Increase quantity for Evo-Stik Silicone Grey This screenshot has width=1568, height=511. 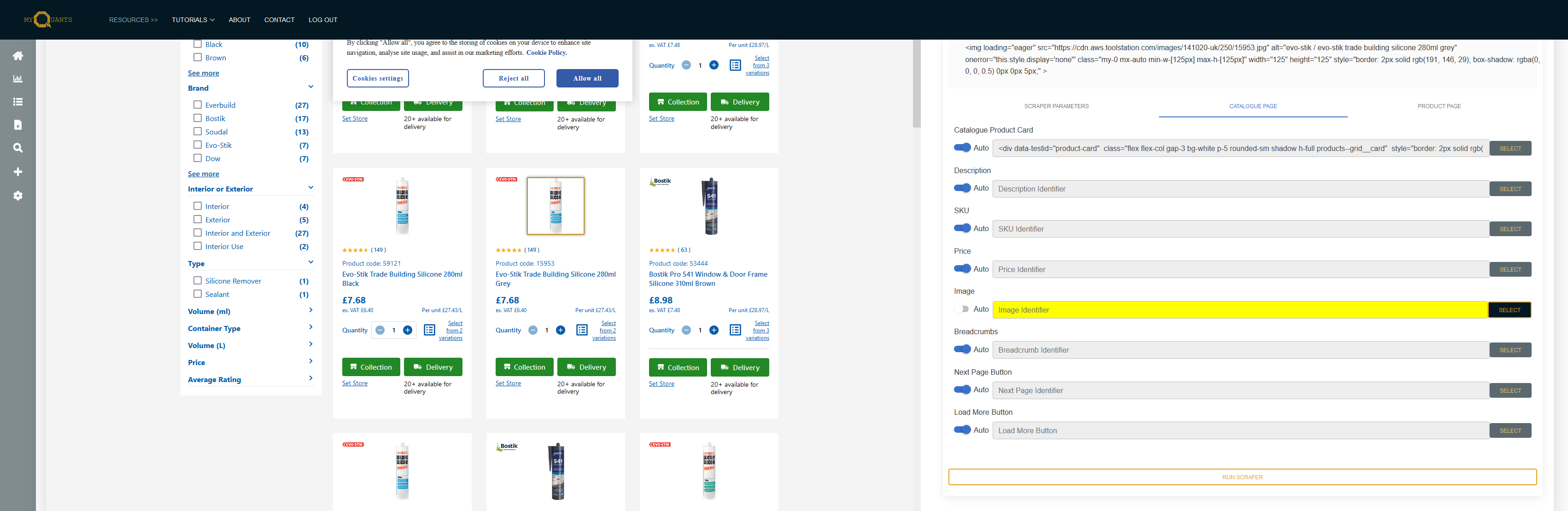coord(561,331)
